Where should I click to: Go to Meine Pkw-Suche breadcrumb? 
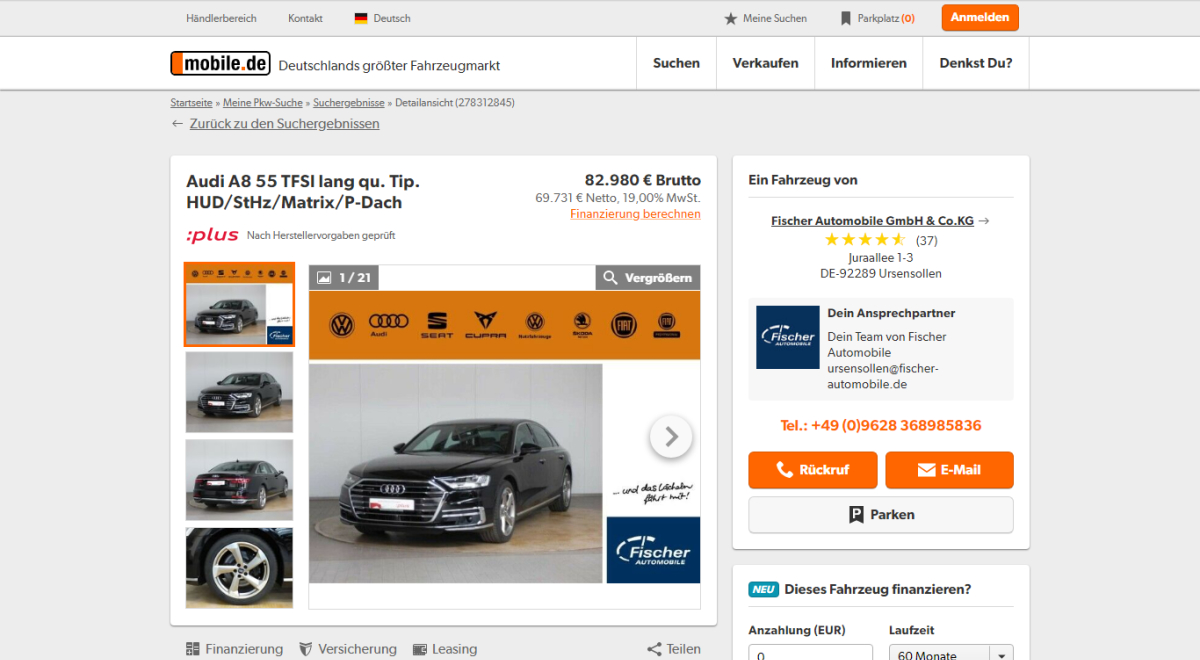point(263,103)
